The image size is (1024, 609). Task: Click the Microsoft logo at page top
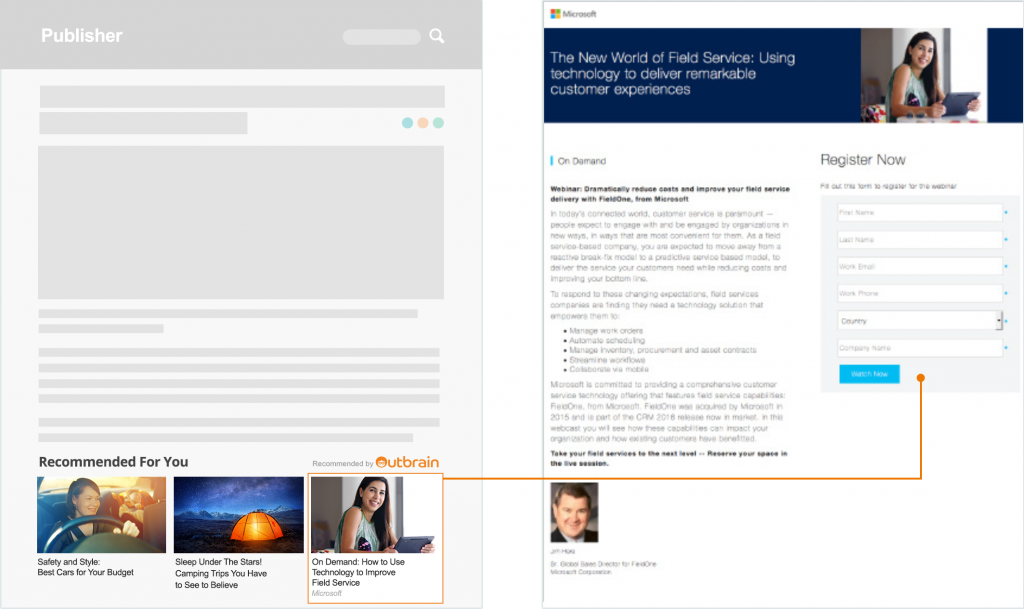[574, 14]
